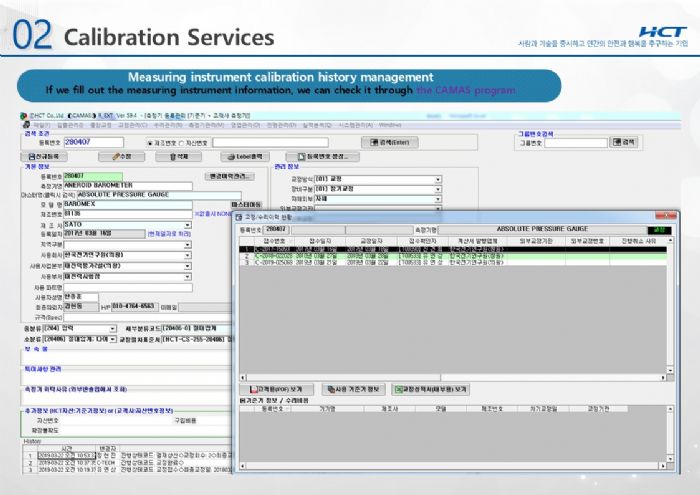The width and height of the screenshot is (700, 495).
Task: Click the edit (수정) pencil icon button
Action: click(120, 157)
